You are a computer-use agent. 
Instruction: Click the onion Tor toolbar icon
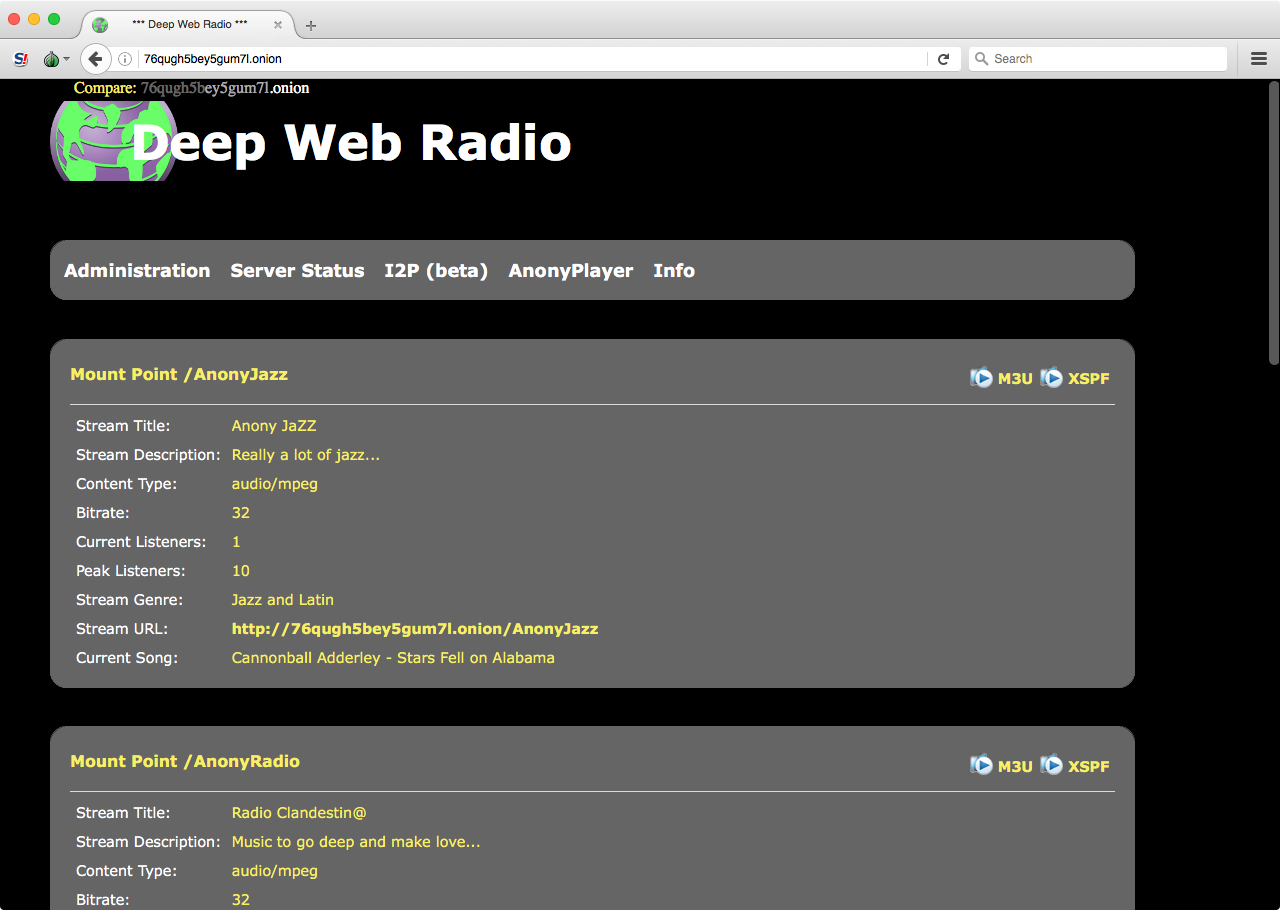[52, 58]
